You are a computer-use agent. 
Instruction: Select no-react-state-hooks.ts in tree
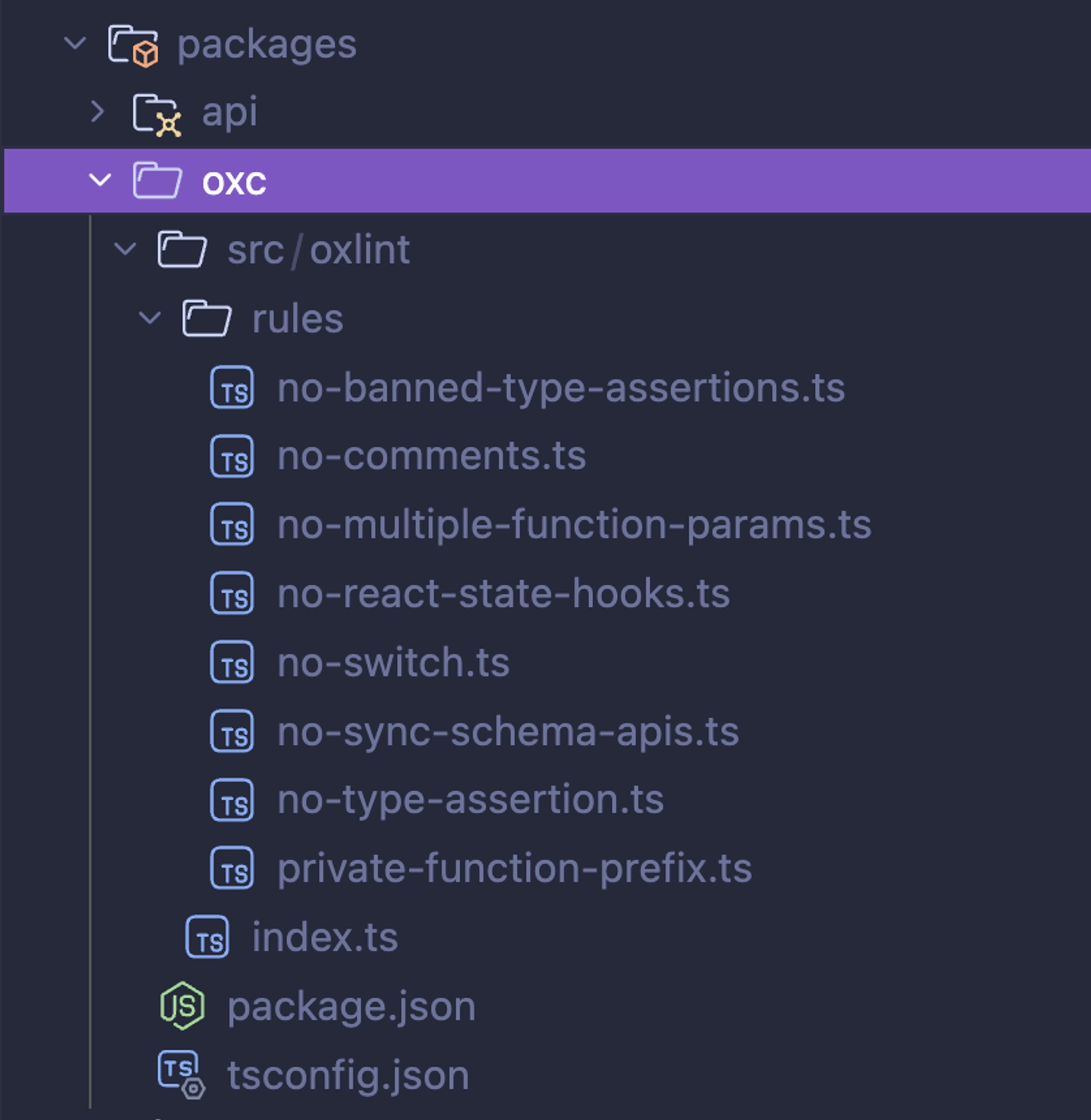[503, 594]
